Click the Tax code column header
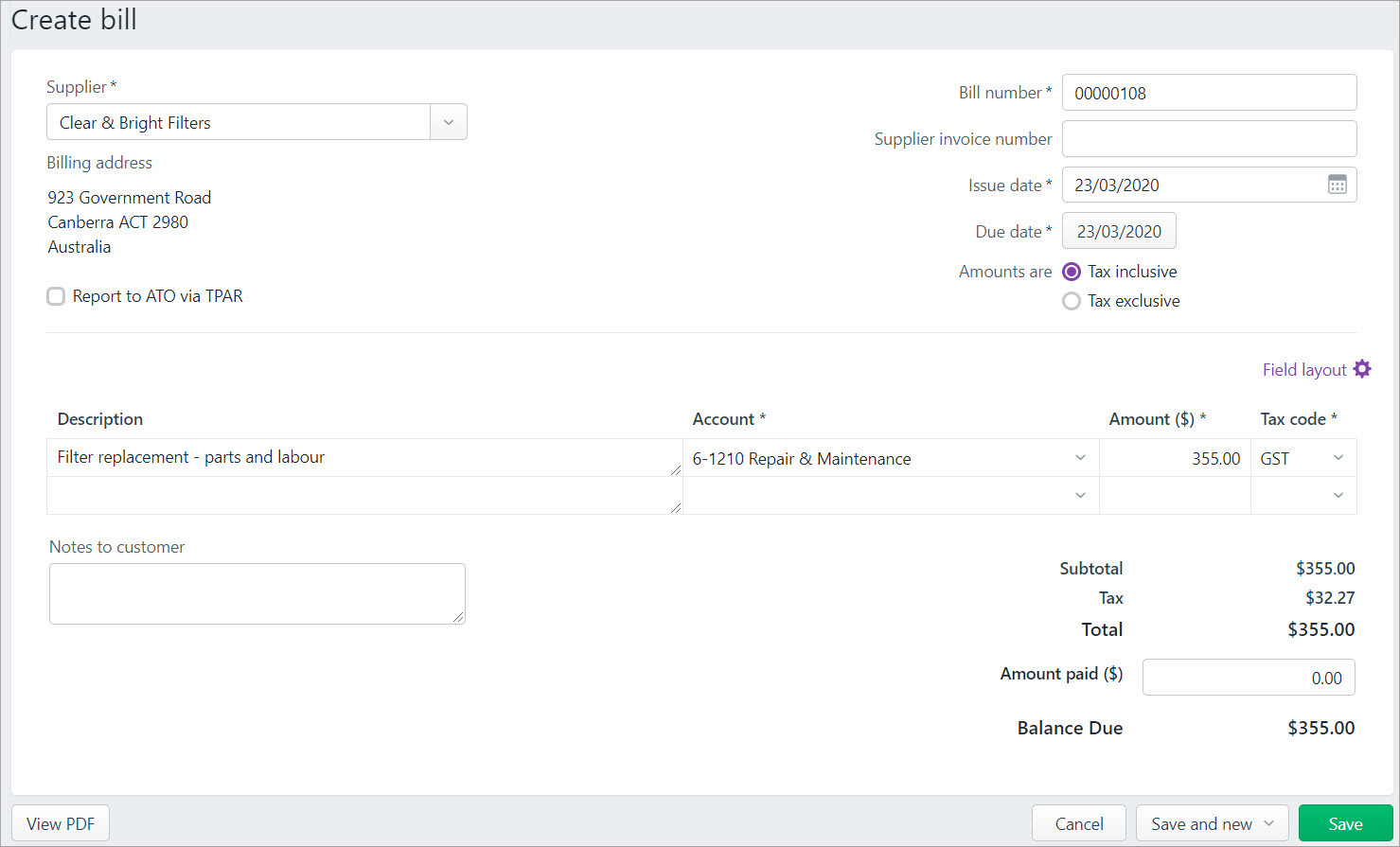The width and height of the screenshot is (1400, 847). click(x=1299, y=419)
